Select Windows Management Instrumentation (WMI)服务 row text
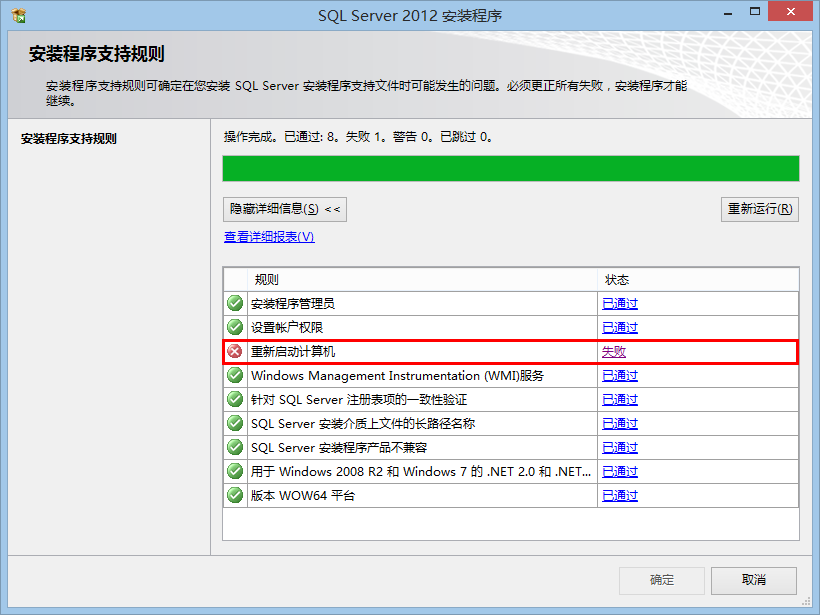Screen dimensions: 820x615 click(x=397, y=375)
